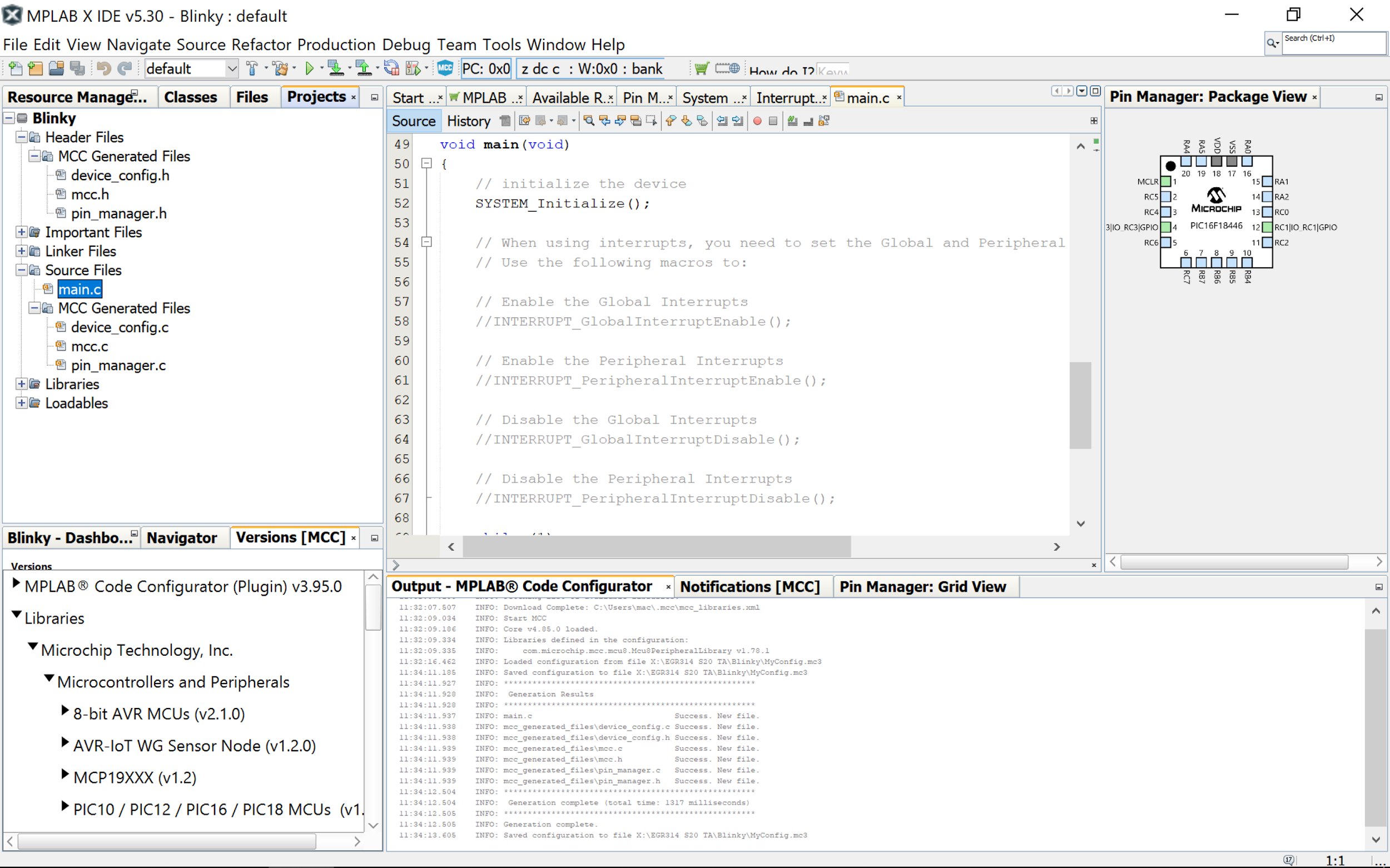
Task: Collapse the Header Files folder
Action: tap(21, 137)
